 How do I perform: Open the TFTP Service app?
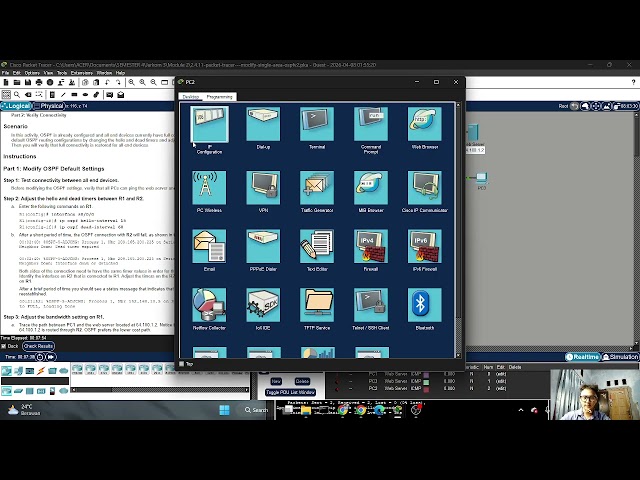[x=317, y=305]
